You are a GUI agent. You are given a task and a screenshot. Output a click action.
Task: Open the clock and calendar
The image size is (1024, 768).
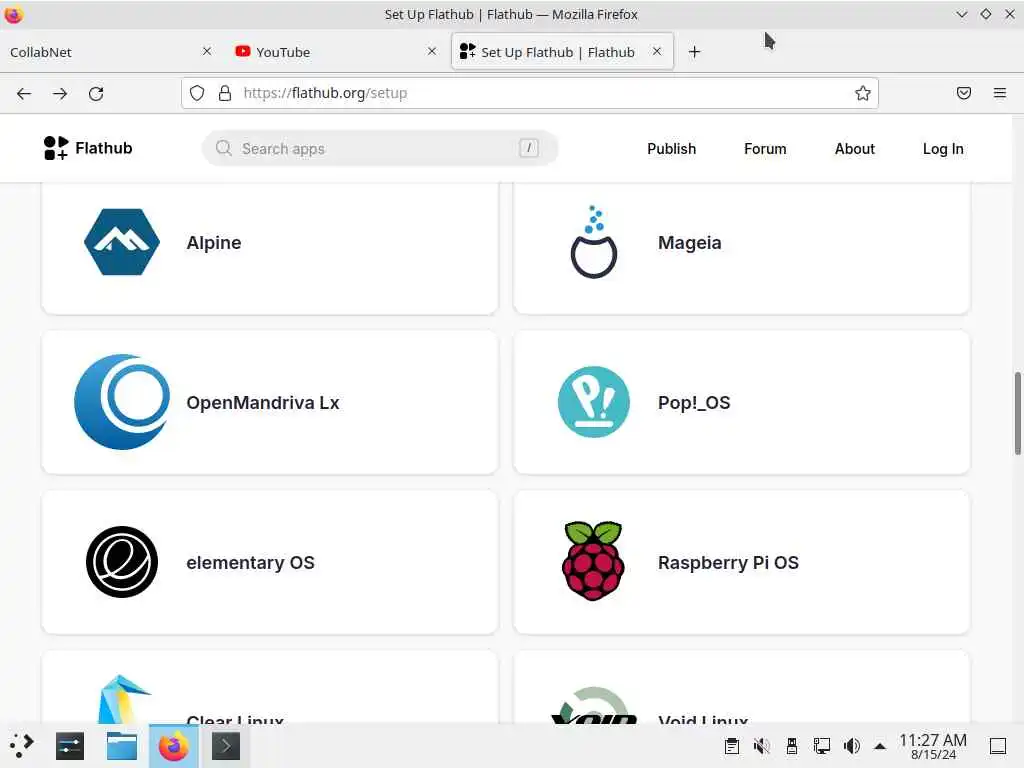pos(933,746)
